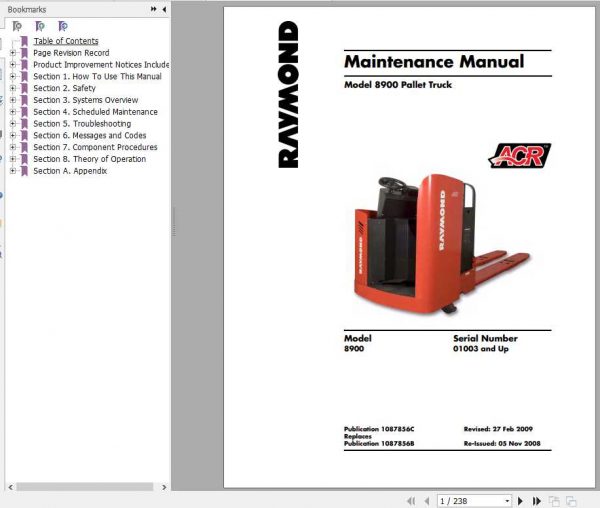Click the panel splitter handle between panes
The height and width of the screenshot is (508, 600).
coord(174,222)
